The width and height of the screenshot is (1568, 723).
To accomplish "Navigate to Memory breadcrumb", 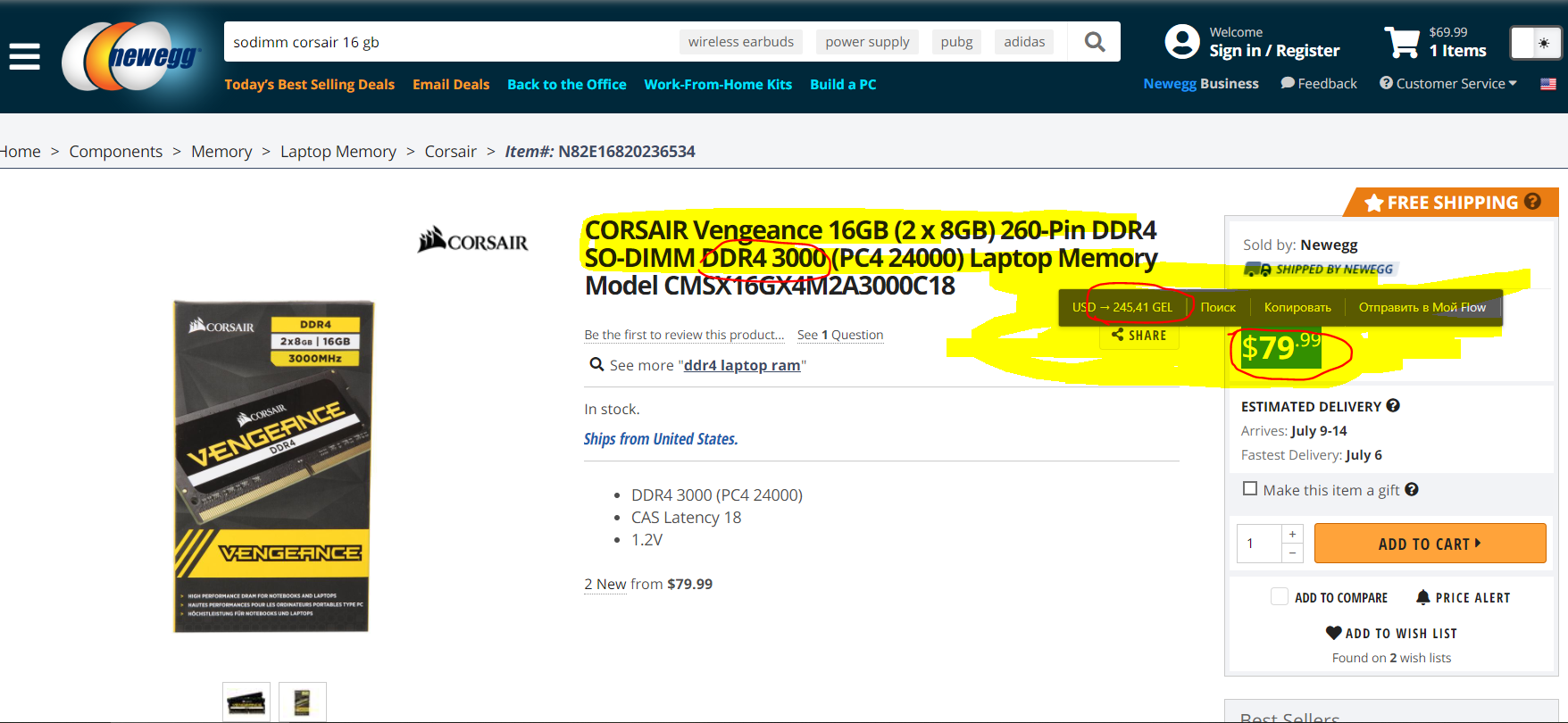I will click(221, 152).
